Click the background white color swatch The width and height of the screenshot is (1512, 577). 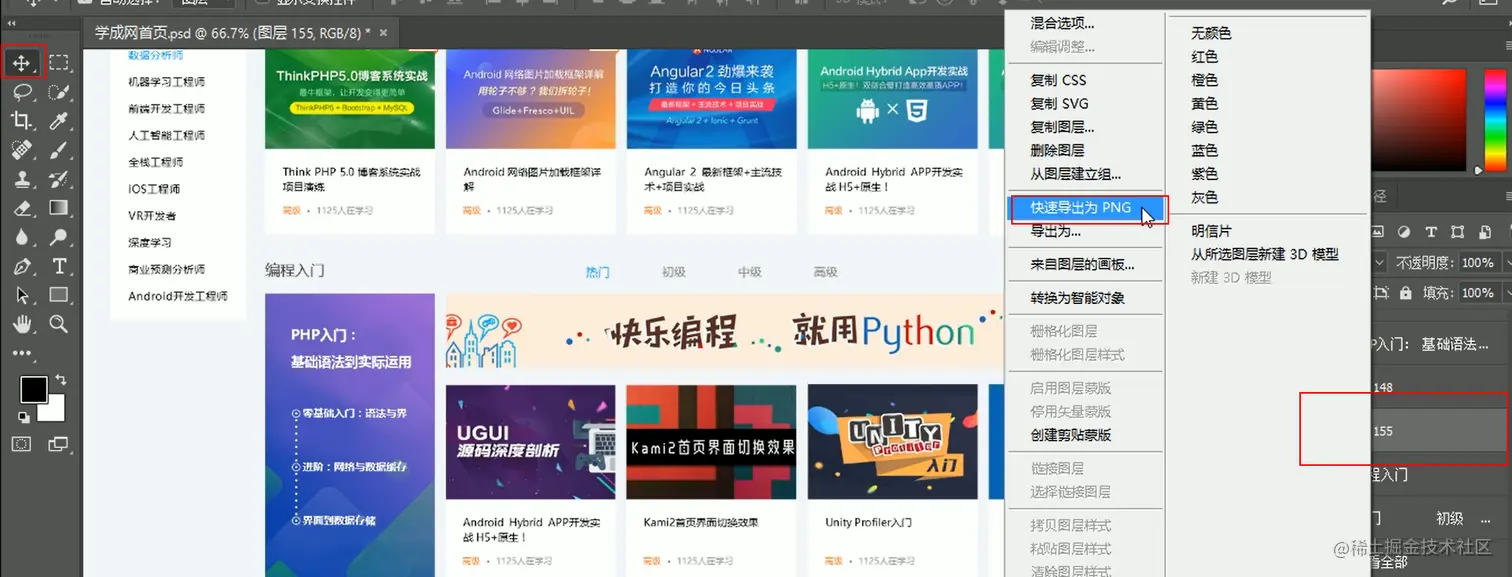pos(55,410)
